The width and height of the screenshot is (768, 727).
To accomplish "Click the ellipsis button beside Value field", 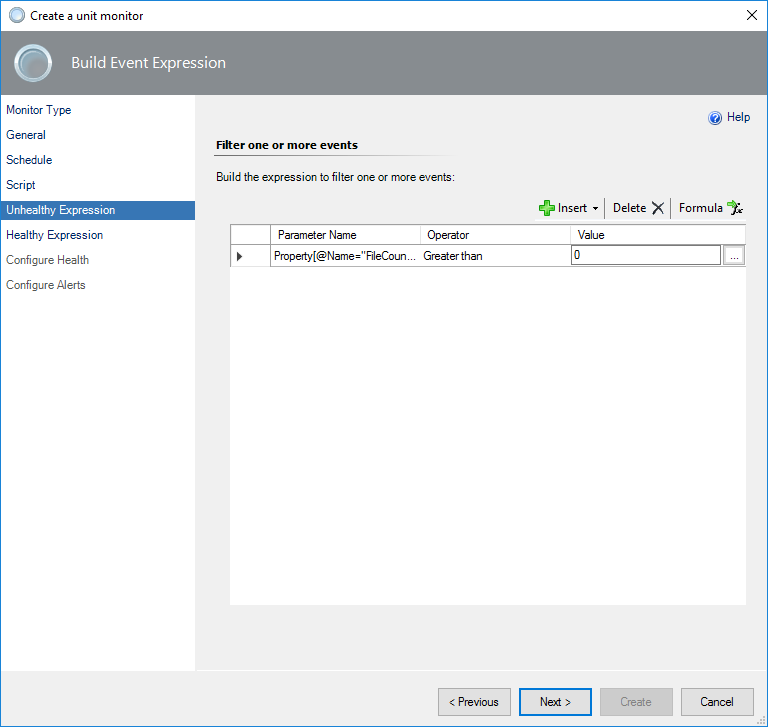I will [734, 256].
